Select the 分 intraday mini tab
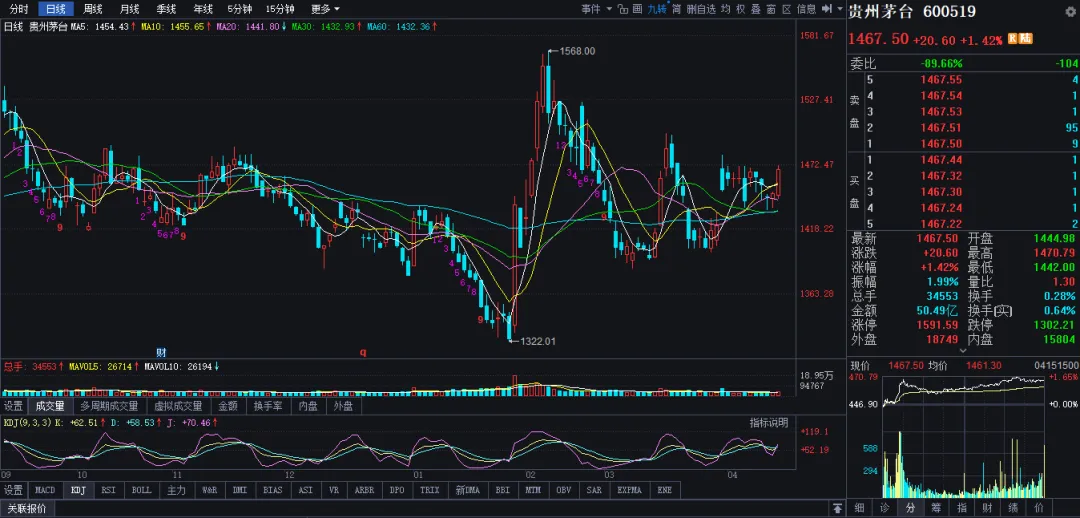Viewport: 1080px width, 518px height. tap(911, 508)
